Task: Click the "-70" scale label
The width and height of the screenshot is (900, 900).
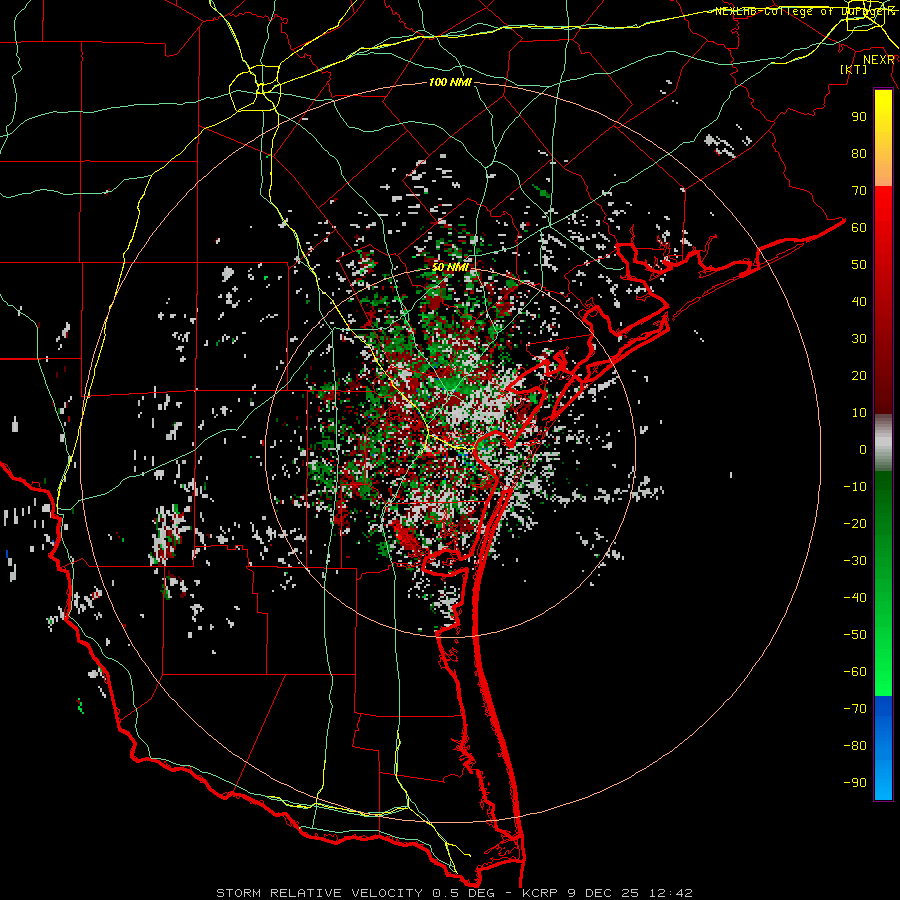Action: coord(855,709)
